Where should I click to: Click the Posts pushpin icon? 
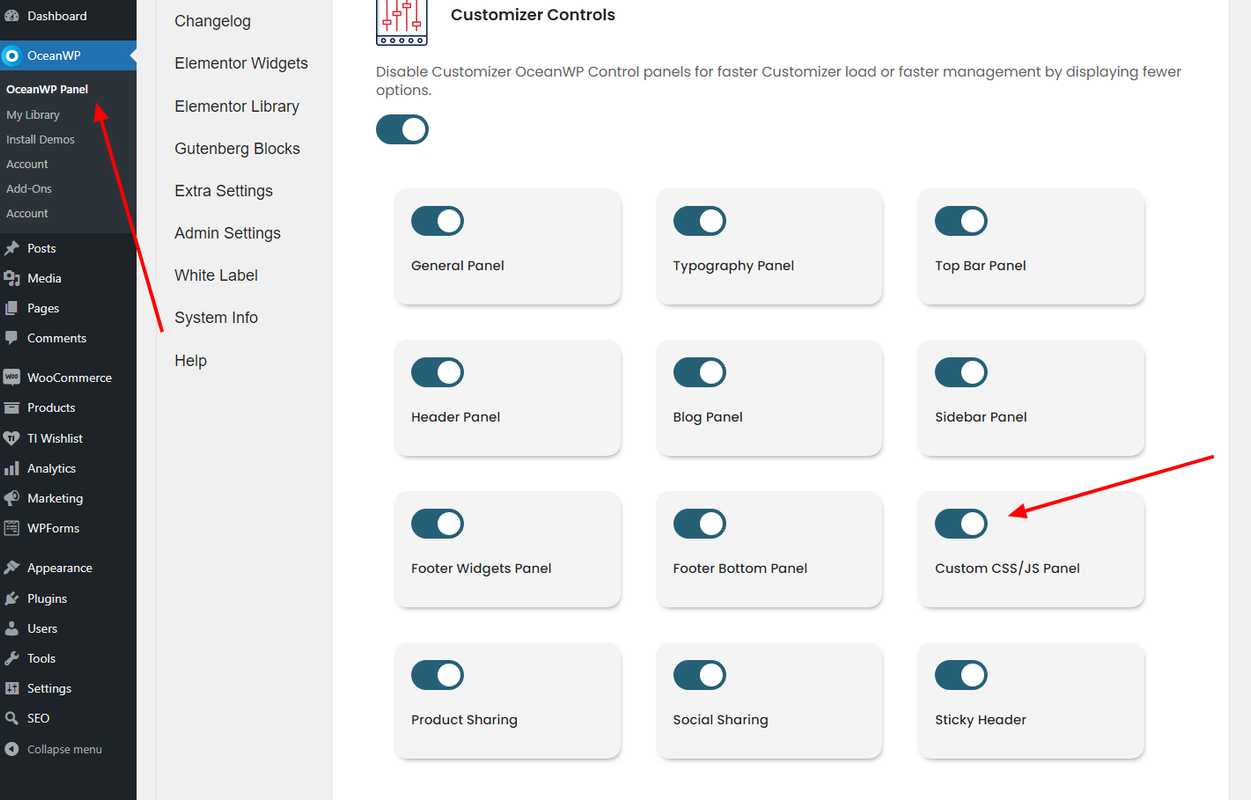(12, 248)
